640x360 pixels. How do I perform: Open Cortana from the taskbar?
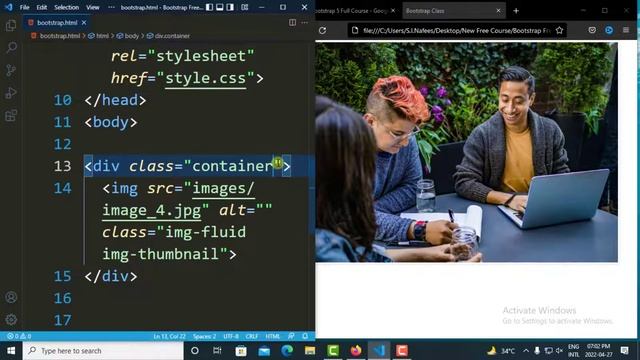(195, 351)
